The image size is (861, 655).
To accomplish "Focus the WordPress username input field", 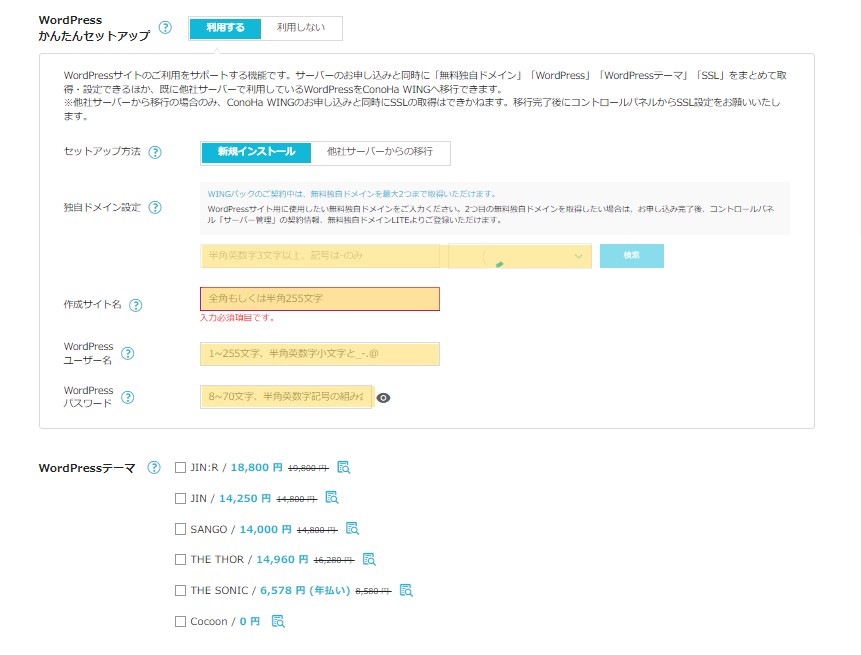I will [x=320, y=354].
